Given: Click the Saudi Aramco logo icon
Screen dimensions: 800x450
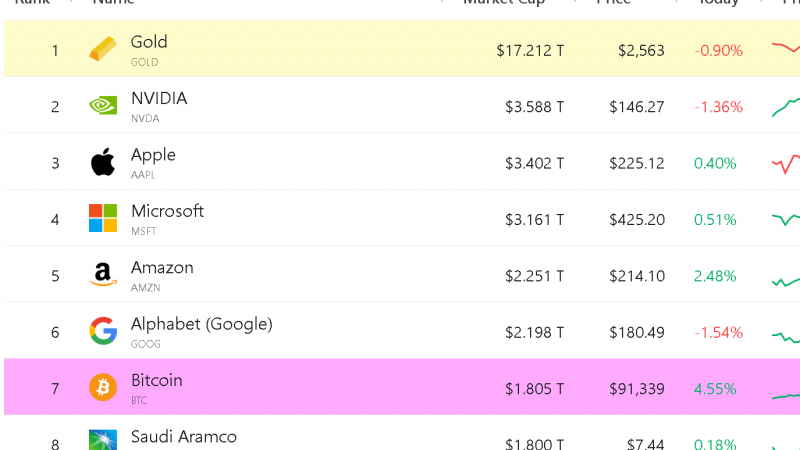Looking at the screenshot, I should tap(103, 440).
